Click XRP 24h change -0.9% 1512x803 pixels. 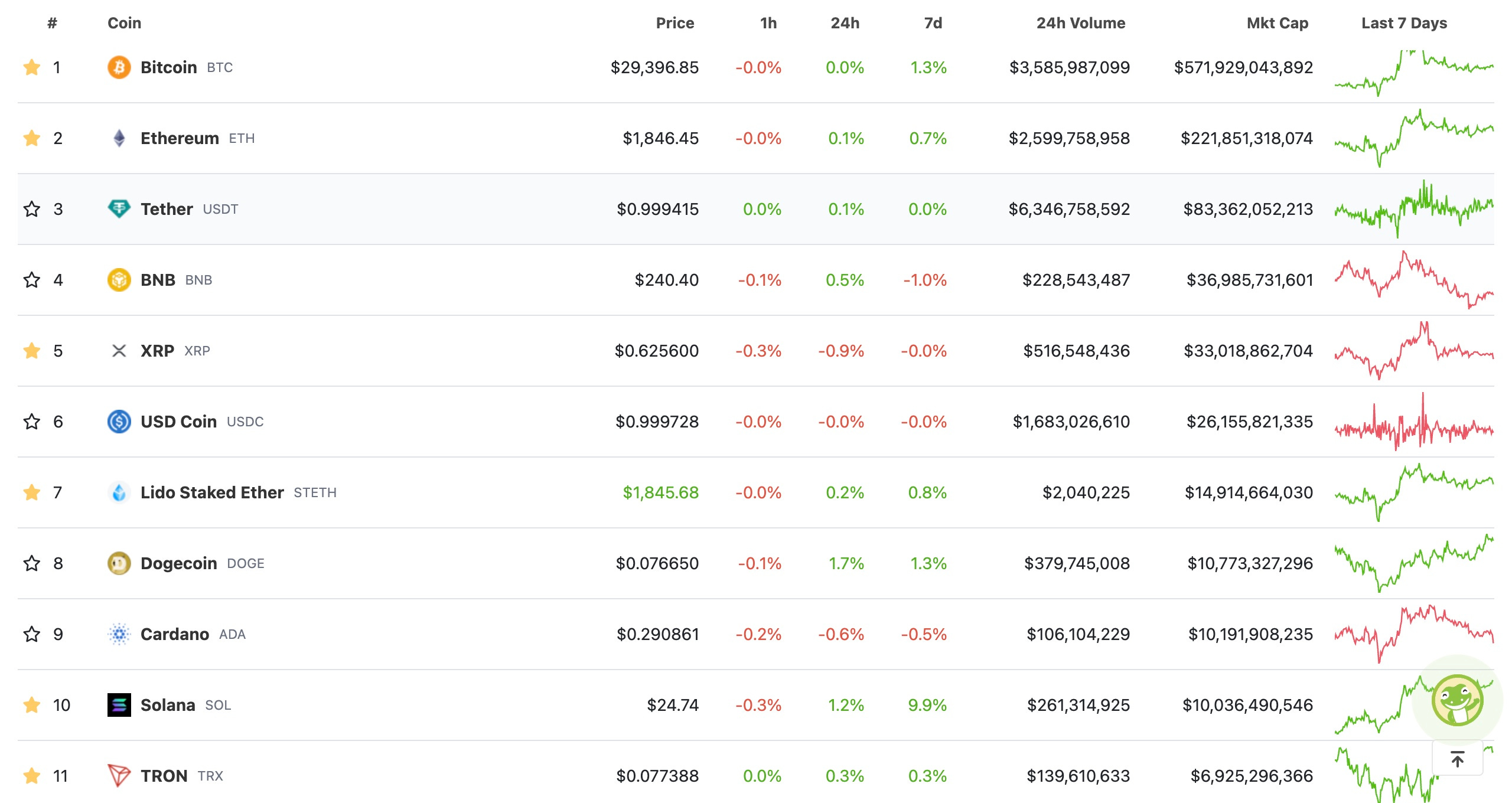(x=841, y=351)
